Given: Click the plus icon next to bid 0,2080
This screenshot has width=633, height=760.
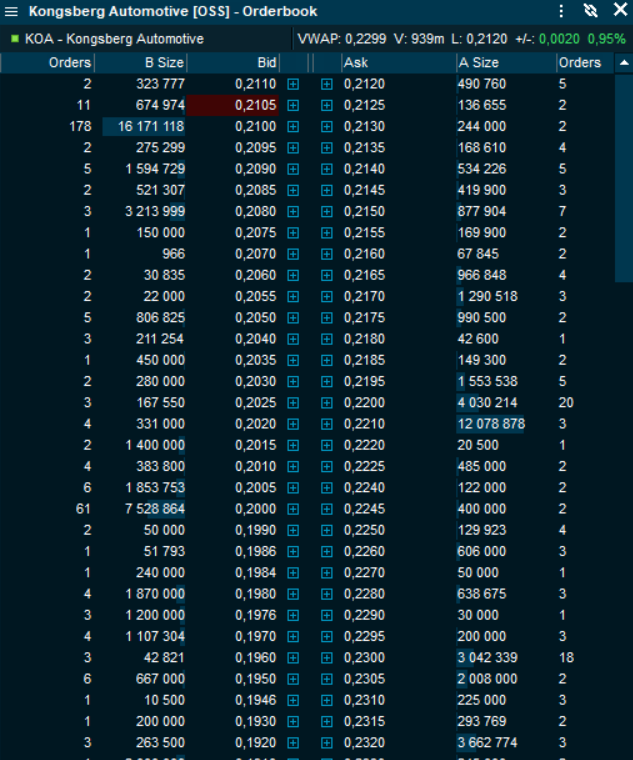Looking at the screenshot, I should coord(293,212).
